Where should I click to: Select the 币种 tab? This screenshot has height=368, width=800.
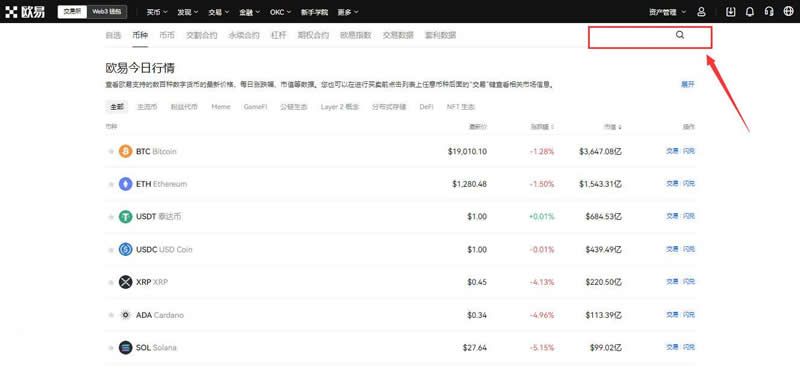(x=140, y=35)
